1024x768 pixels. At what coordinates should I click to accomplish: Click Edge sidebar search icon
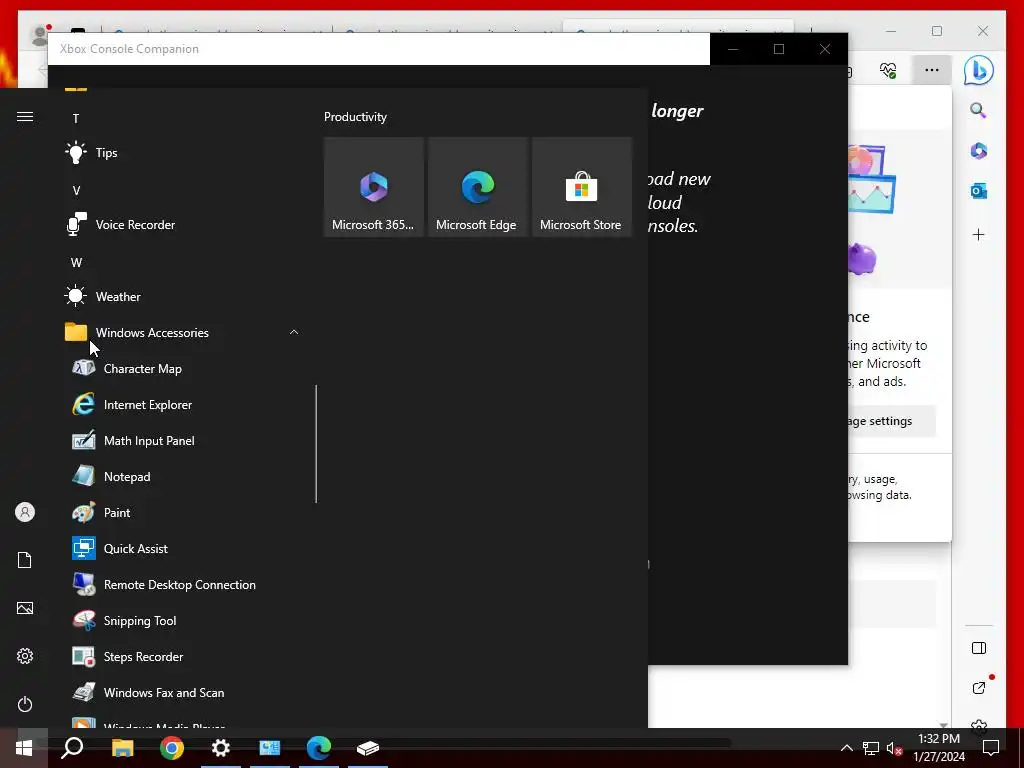pyautogui.click(x=978, y=110)
